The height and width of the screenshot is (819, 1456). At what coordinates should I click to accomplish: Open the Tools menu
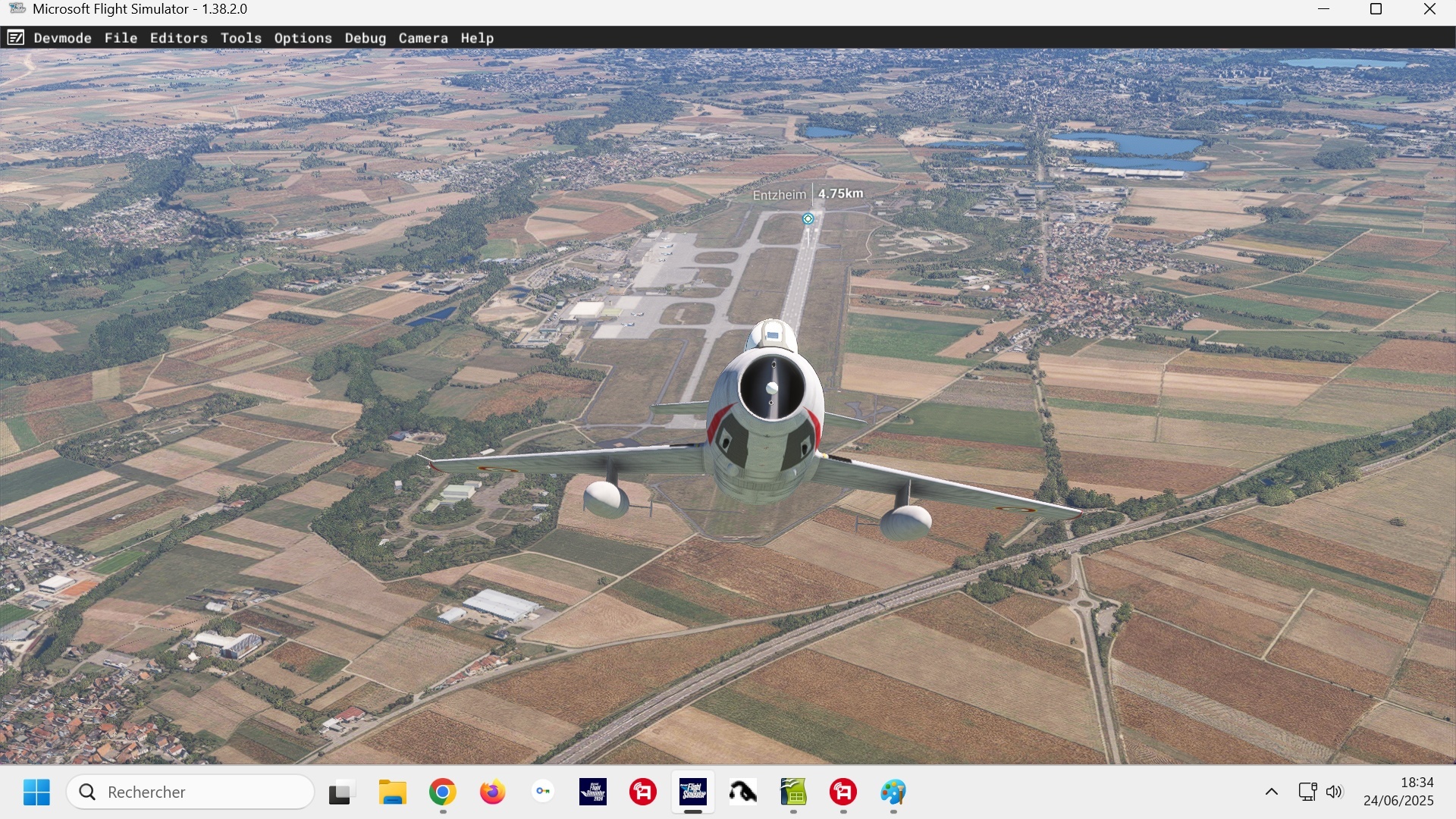pyautogui.click(x=240, y=38)
